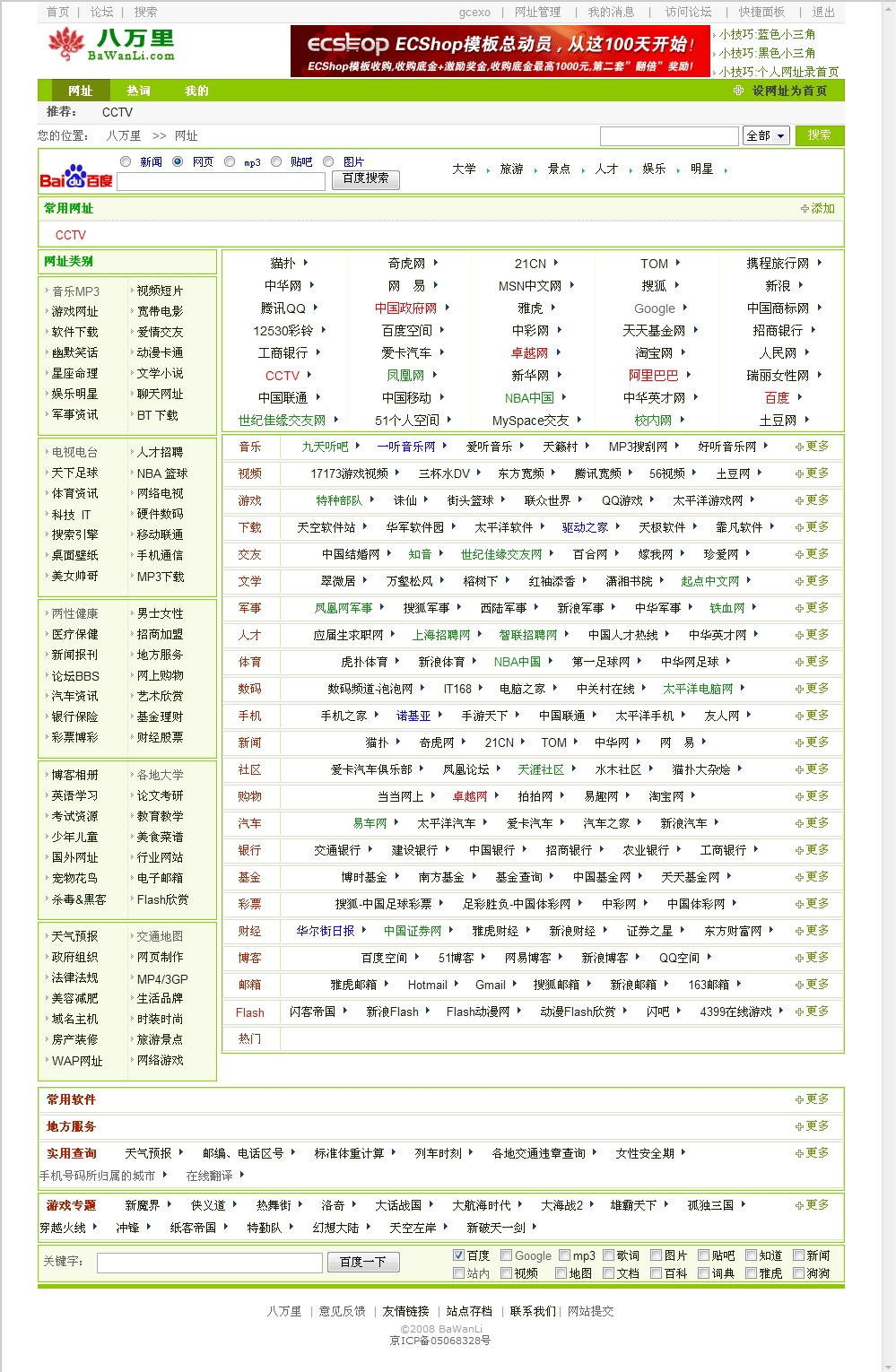Select the mp3 radio button

point(230,161)
